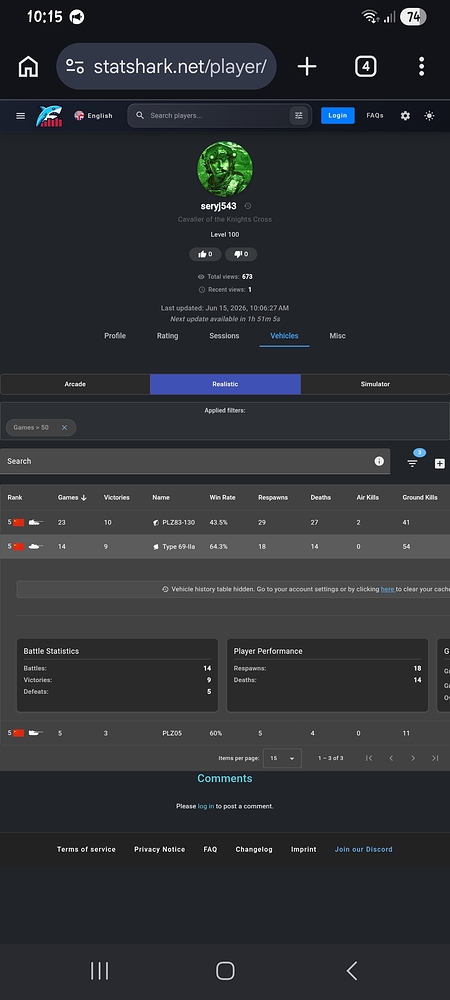The width and height of the screenshot is (450, 1000).
Task: Click the add columns plus icon
Action: point(440,464)
